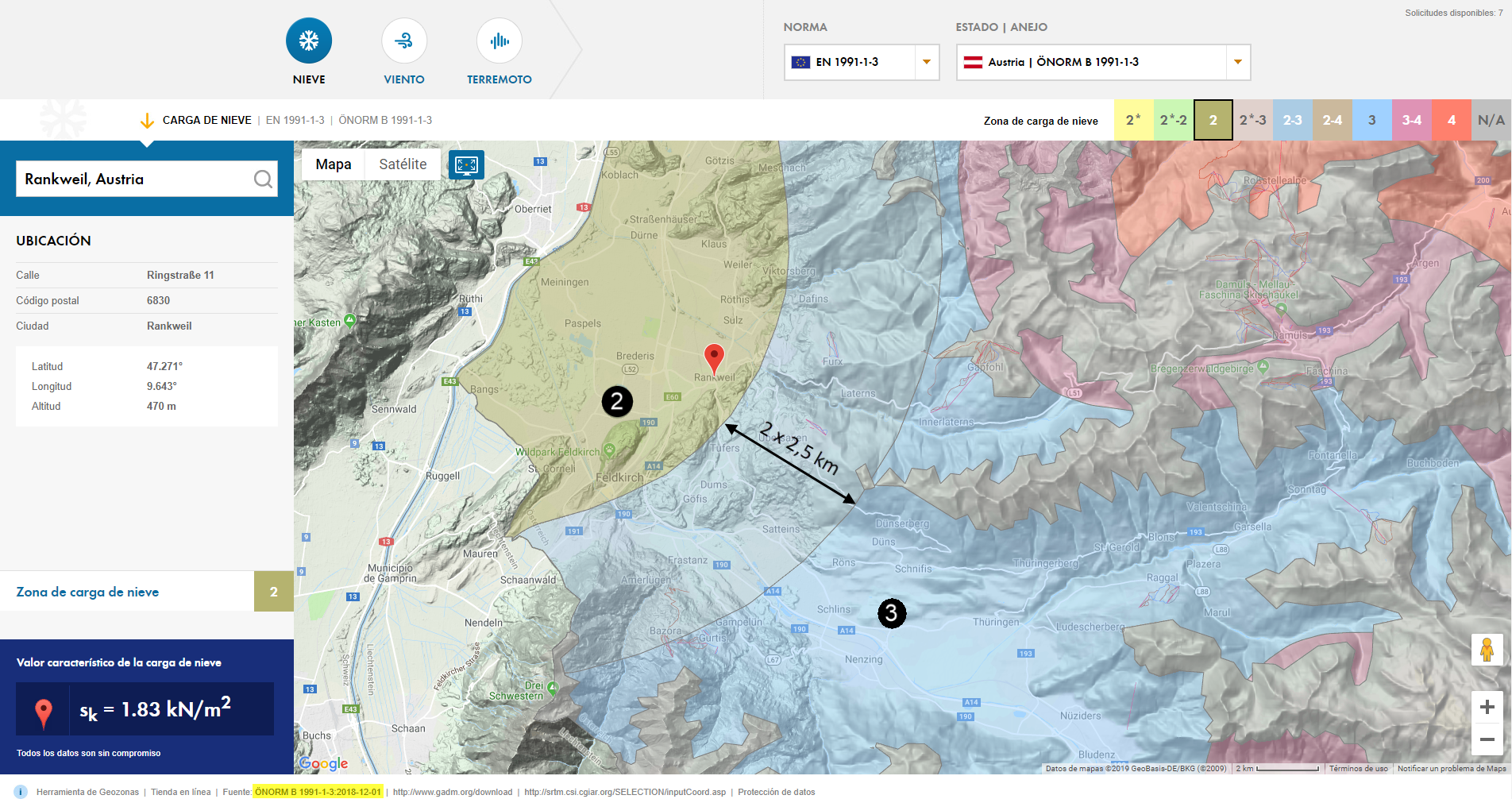
Task: Select the Terremoto seismic icon
Action: tap(499, 41)
